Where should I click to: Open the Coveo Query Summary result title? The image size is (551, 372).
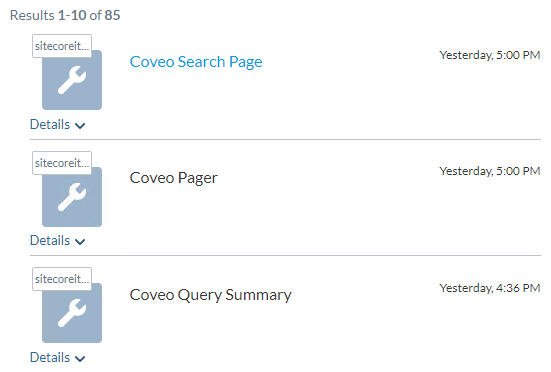(210, 295)
